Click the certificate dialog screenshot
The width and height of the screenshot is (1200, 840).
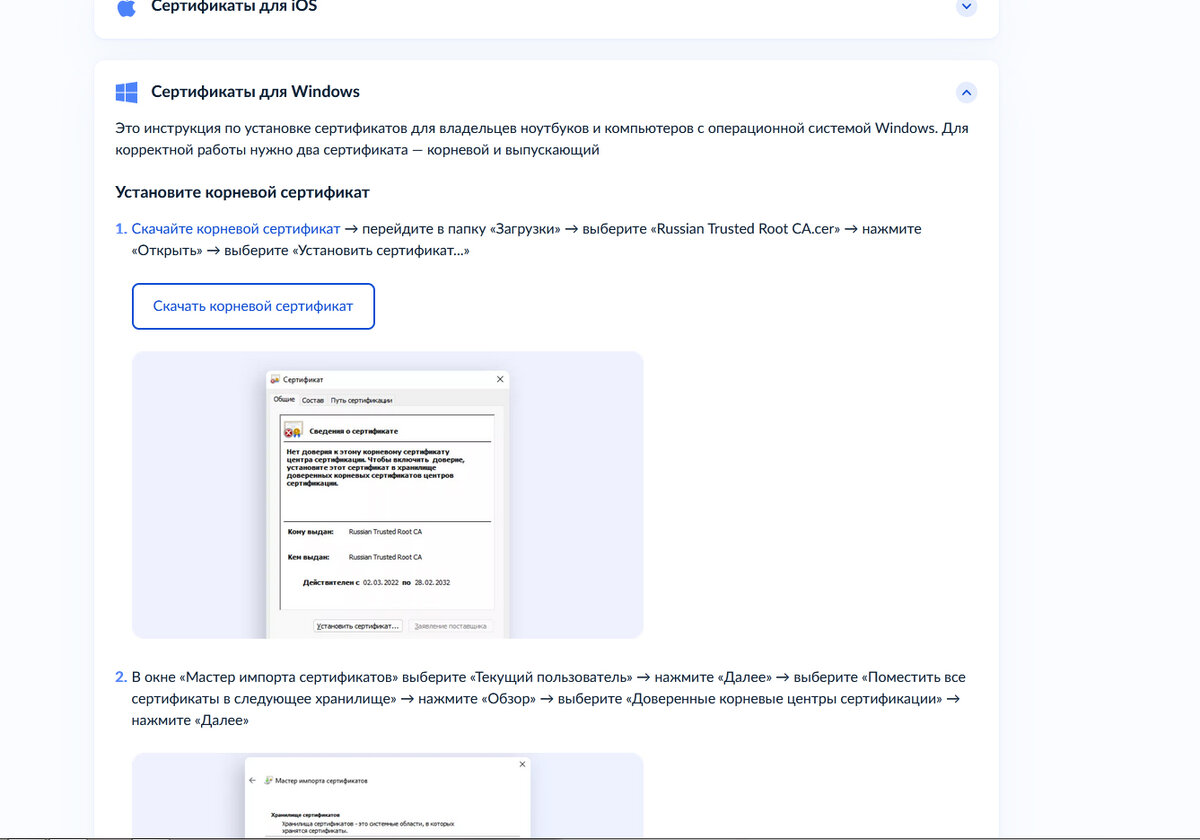[388, 495]
